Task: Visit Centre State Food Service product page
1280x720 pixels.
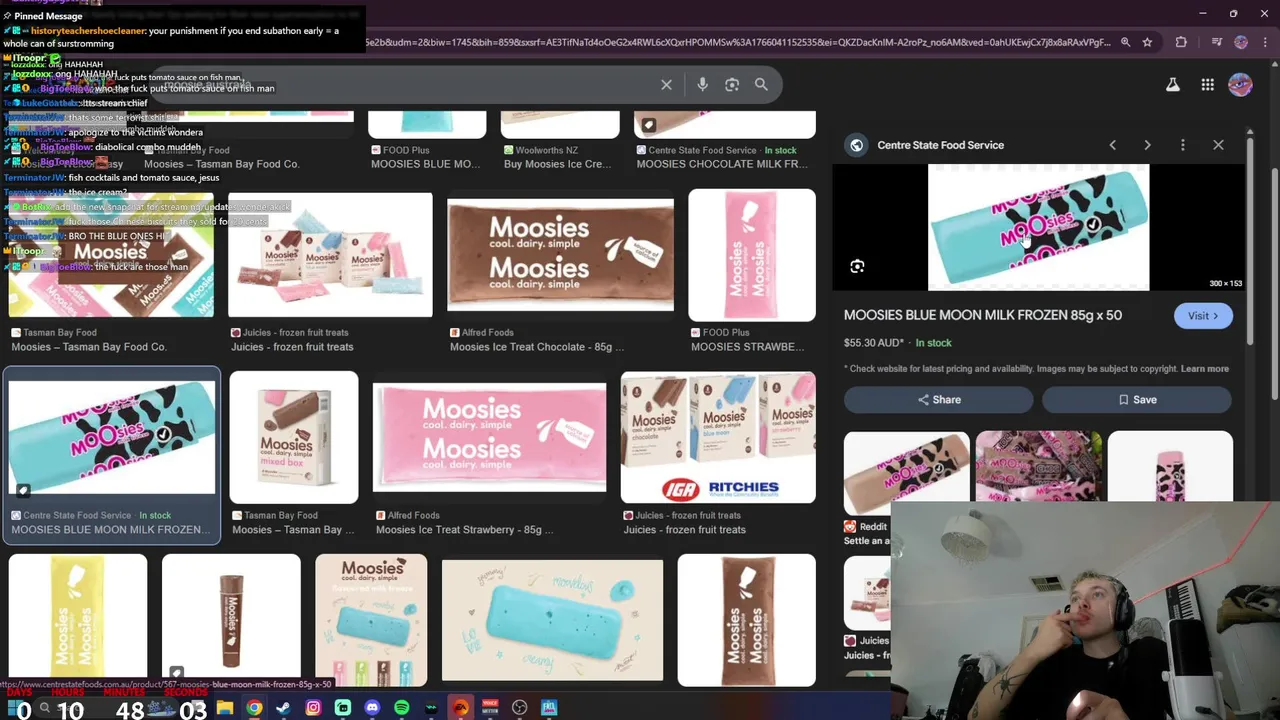Action: (1203, 316)
